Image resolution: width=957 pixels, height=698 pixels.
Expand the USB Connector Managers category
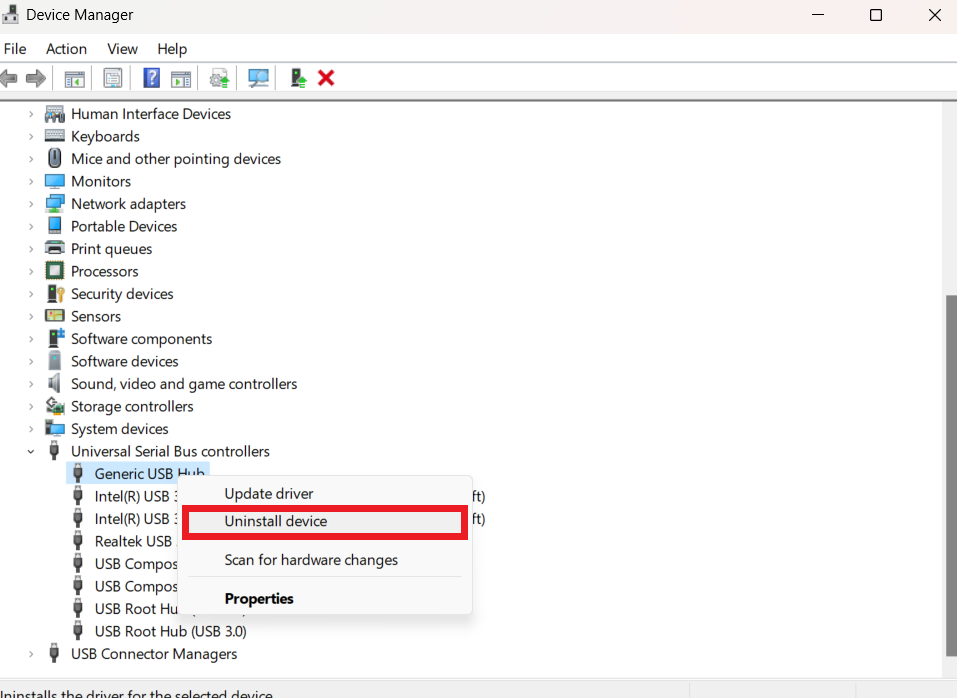[29, 653]
